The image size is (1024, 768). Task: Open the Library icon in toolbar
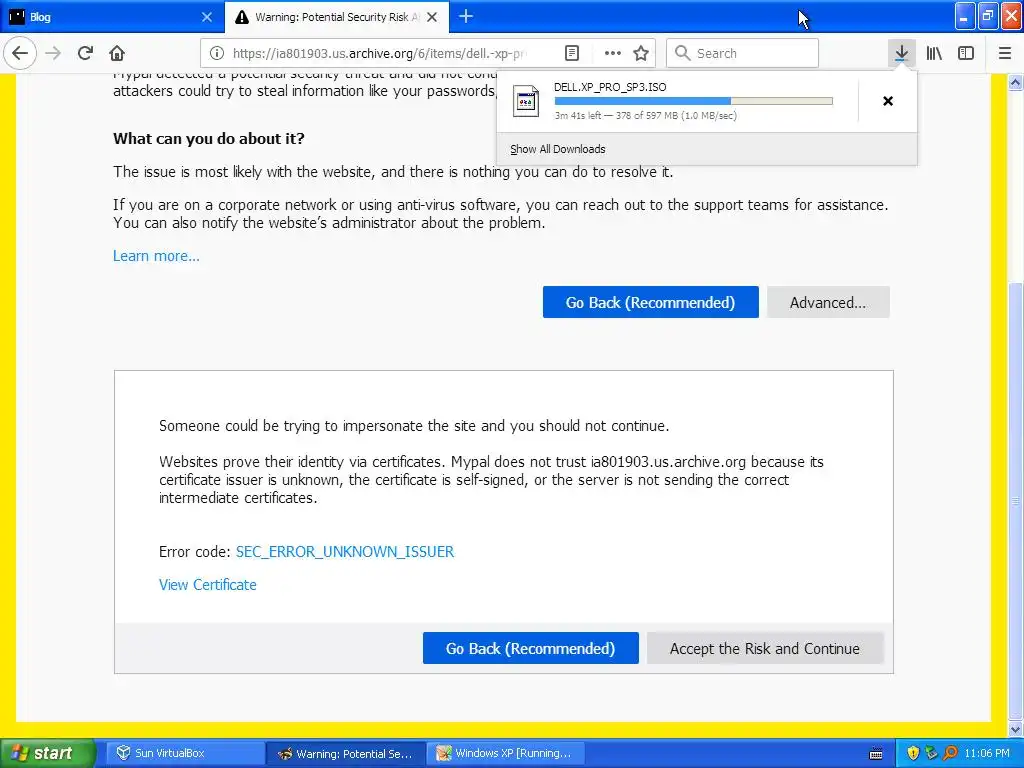(934, 53)
